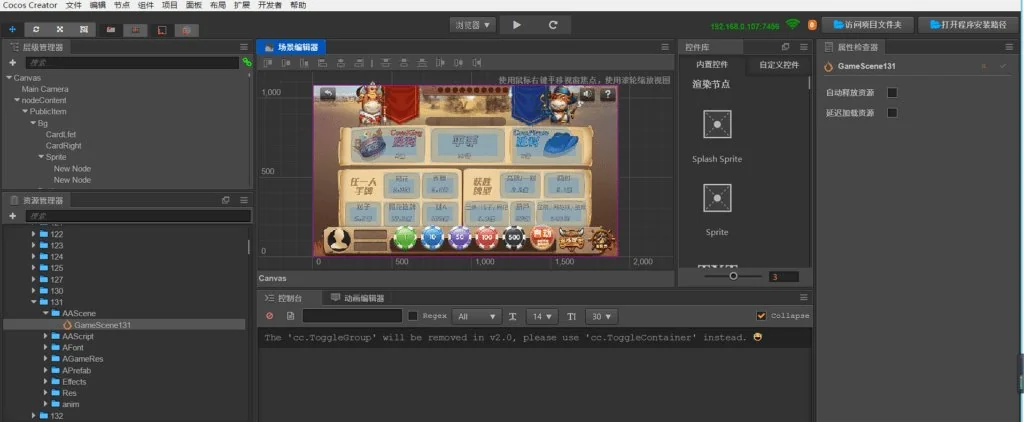The width and height of the screenshot is (1024, 422).
Task: Enable the 自动释放资源 checkbox
Action: tap(892, 93)
